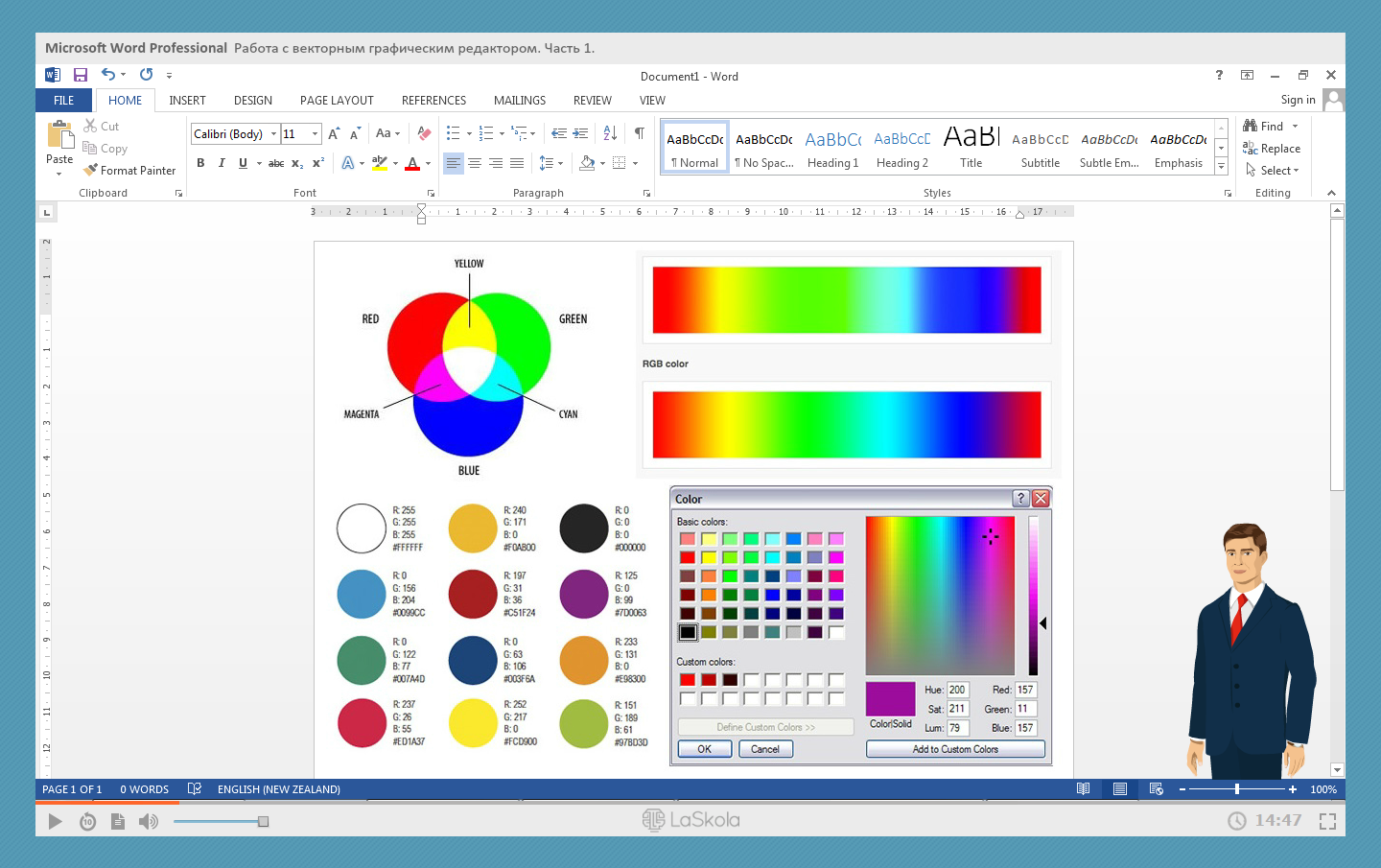
Task: Click the Save icon in quick access toolbar
Action: click(x=81, y=75)
